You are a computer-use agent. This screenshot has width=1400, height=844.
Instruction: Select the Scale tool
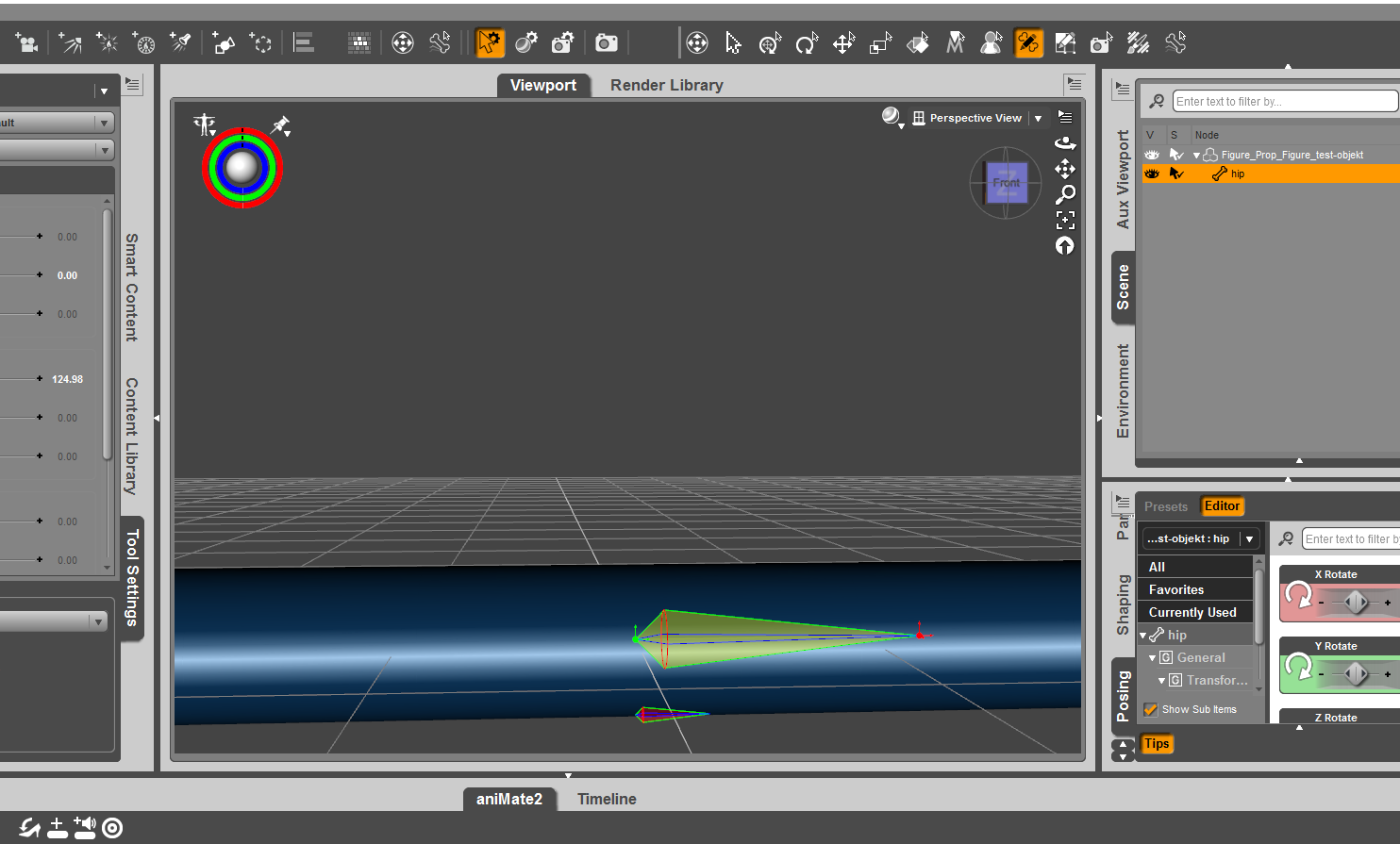880,42
